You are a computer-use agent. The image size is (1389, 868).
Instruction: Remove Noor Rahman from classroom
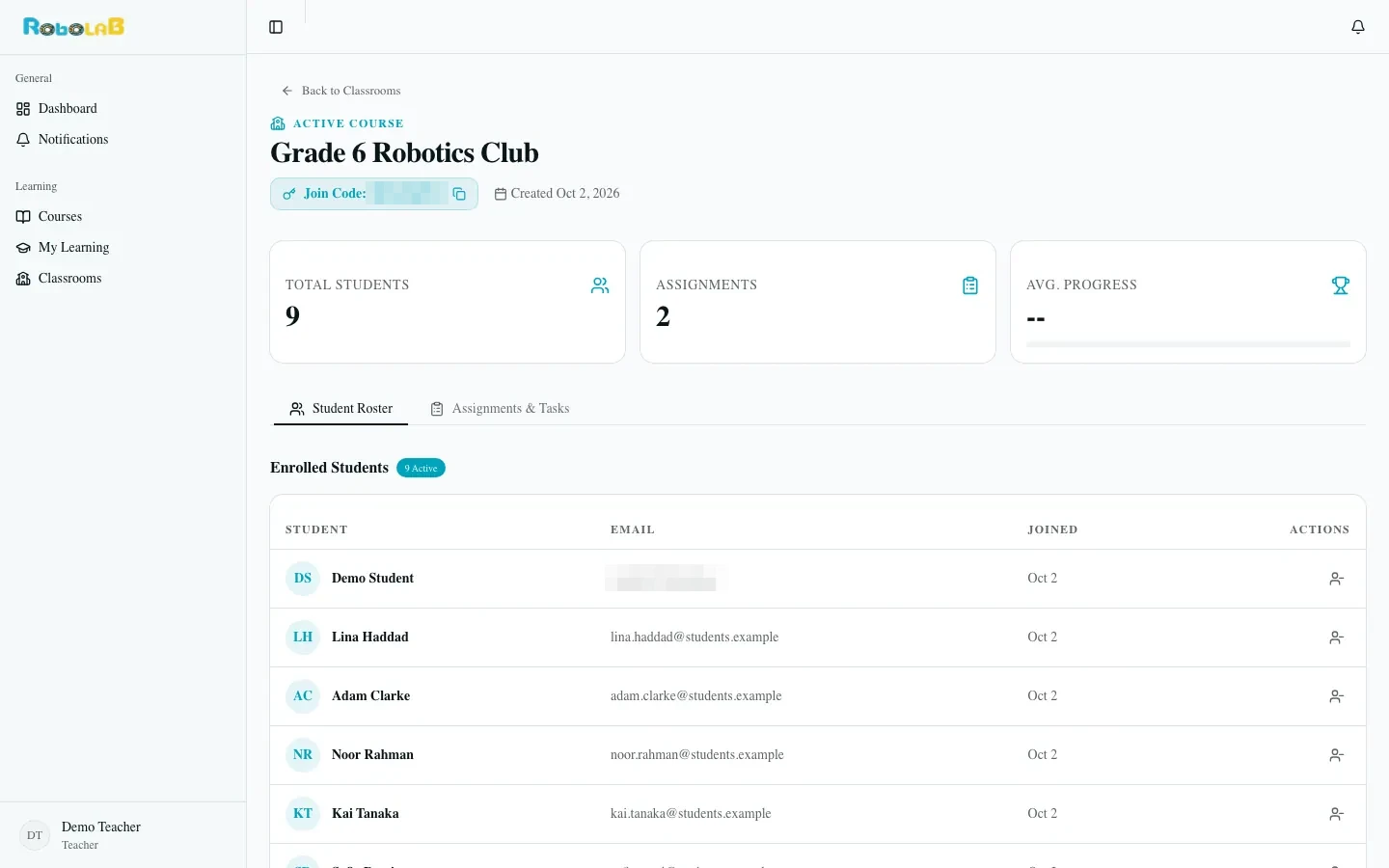click(1337, 755)
